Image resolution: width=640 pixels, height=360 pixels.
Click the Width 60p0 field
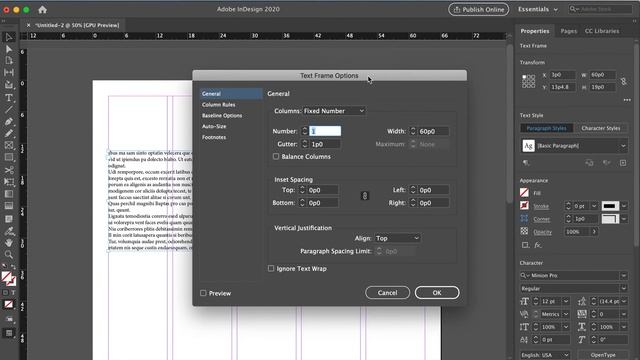[x=433, y=131]
